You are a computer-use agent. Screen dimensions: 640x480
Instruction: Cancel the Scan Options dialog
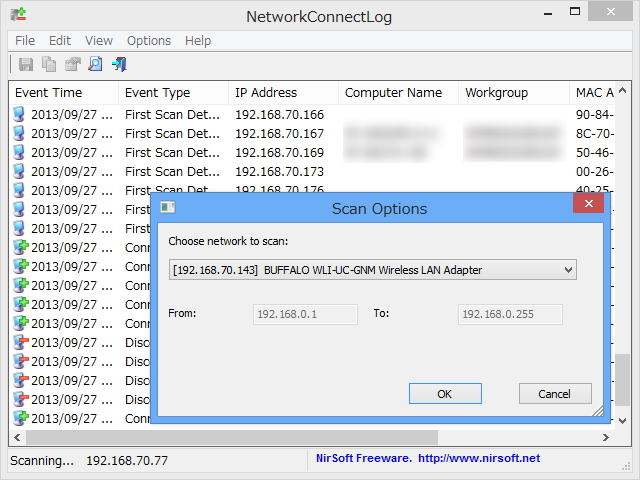[555, 394]
